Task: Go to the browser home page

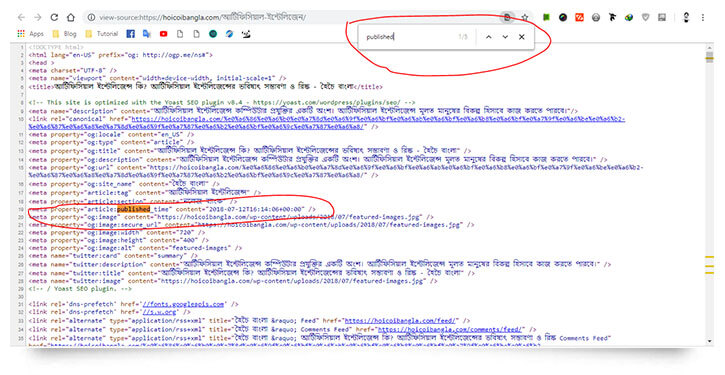Action: (71, 18)
